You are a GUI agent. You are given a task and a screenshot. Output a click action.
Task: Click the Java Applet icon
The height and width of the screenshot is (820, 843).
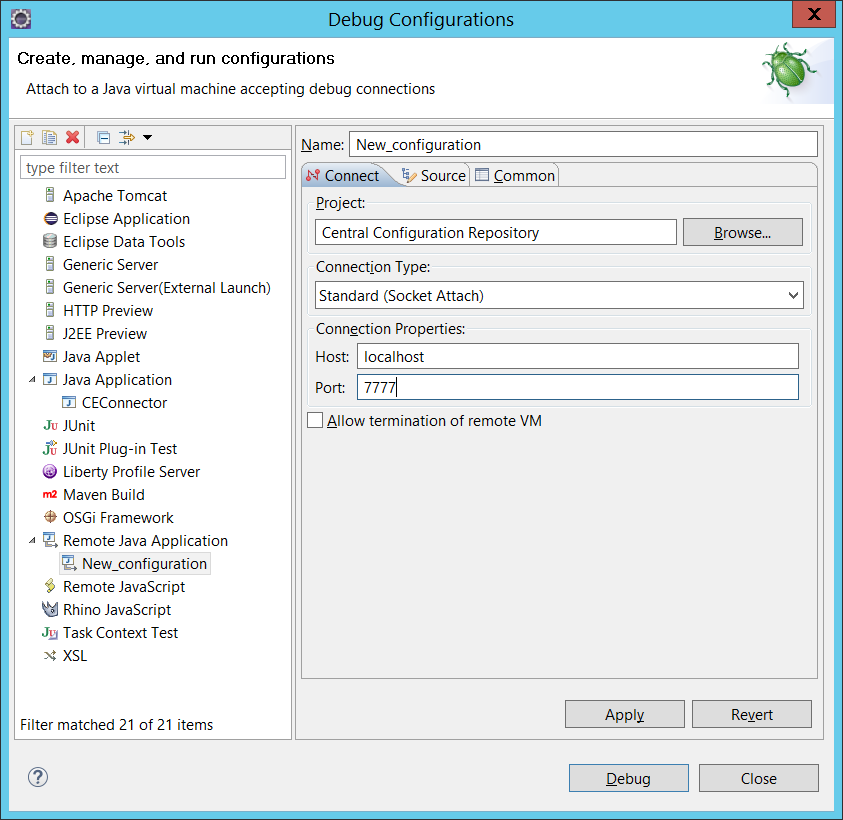click(x=50, y=356)
